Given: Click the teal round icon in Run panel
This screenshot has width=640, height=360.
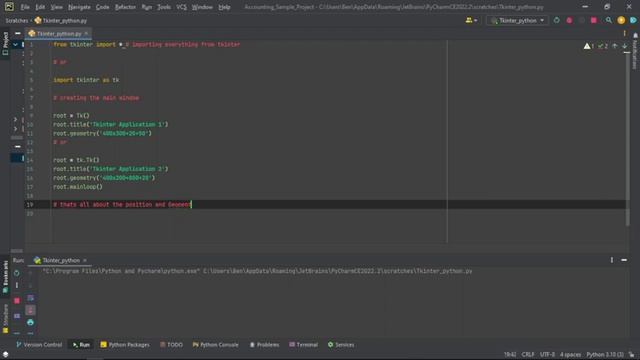Looking at the screenshot, I should tap(31, 322).
